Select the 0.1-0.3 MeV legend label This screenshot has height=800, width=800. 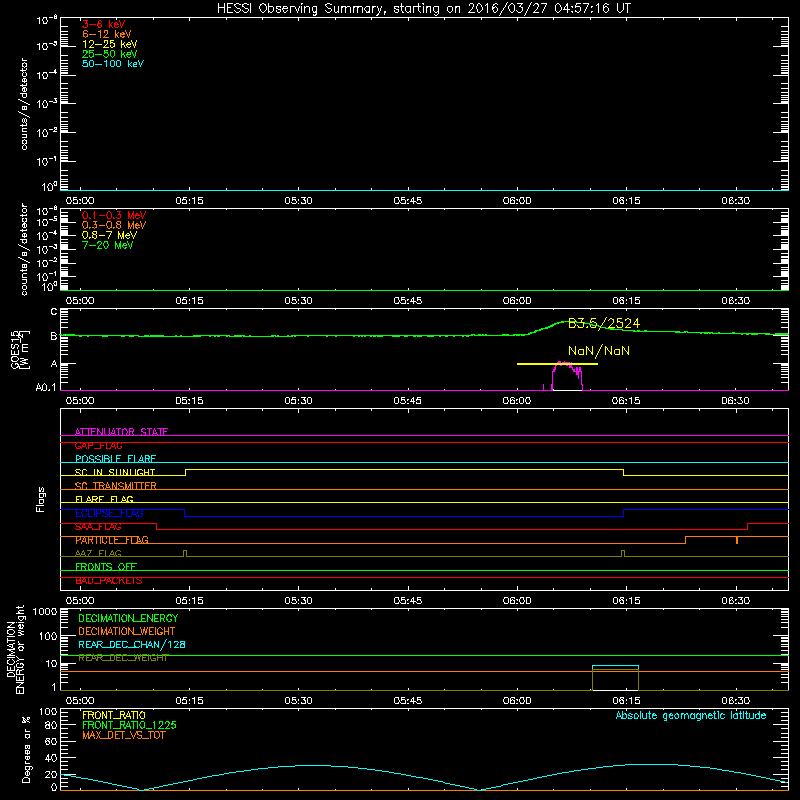(x=114, y=215)
